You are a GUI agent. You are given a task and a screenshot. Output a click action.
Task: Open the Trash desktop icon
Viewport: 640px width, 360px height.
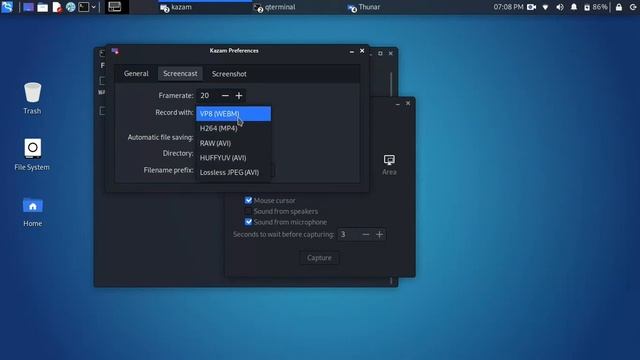[32, 98]
